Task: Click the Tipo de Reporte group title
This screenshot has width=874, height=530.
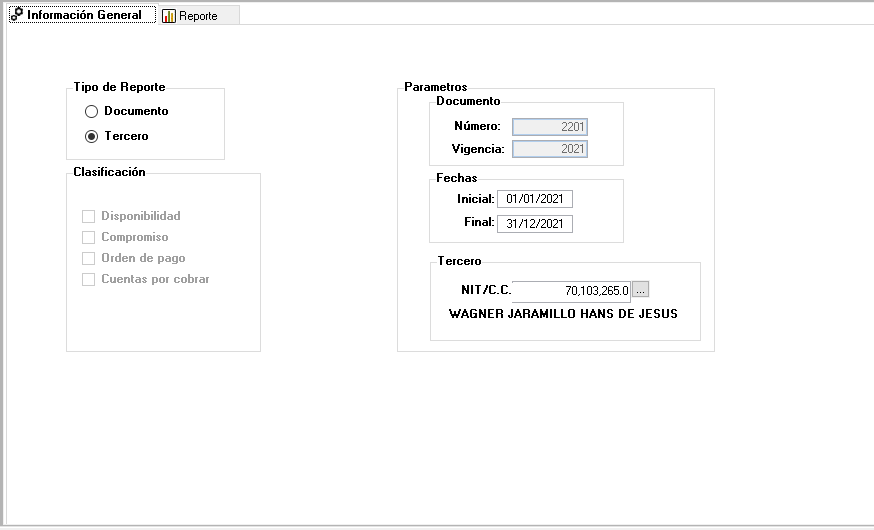Action: [x=119, y=87]
